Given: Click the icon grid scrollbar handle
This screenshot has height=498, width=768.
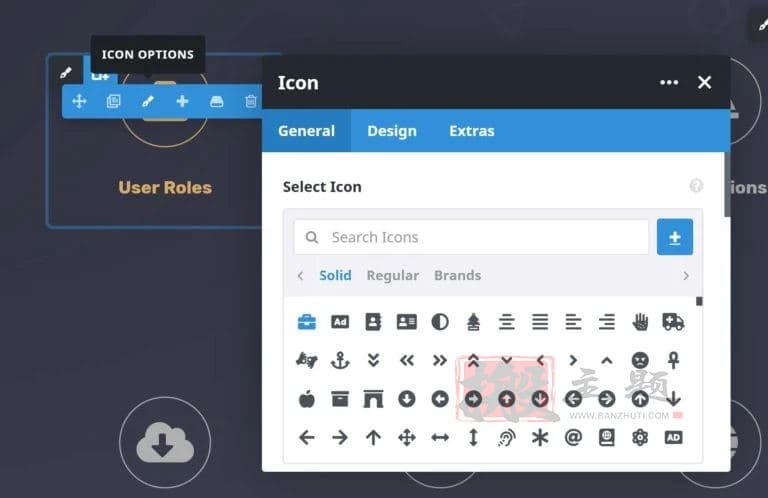Looking at the screenshot, I should (699, 301).
